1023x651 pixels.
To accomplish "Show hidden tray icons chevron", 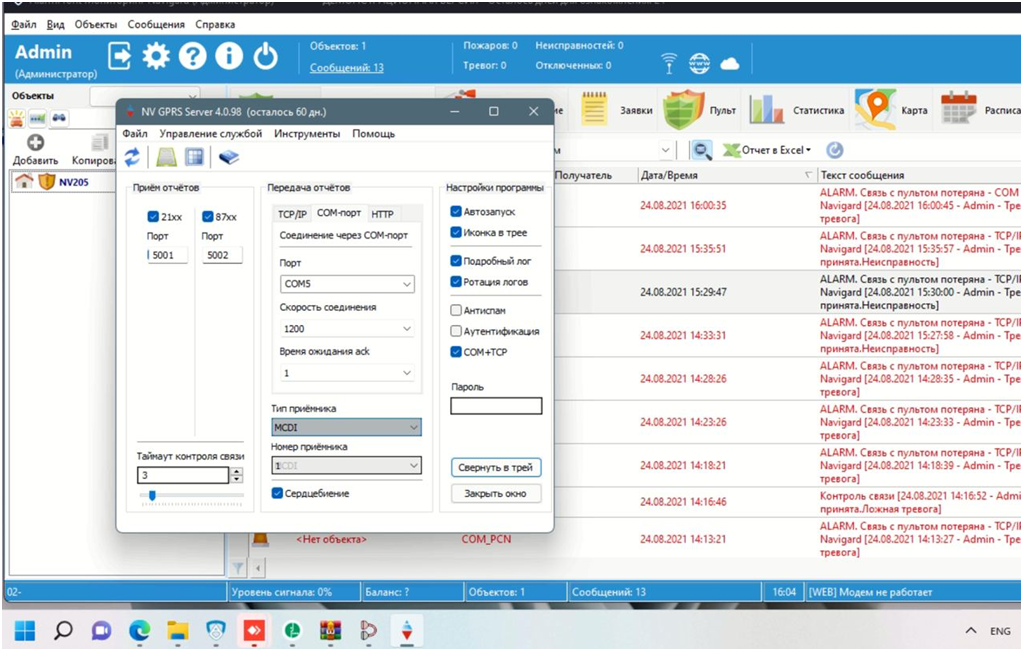I will pos(971,630).
